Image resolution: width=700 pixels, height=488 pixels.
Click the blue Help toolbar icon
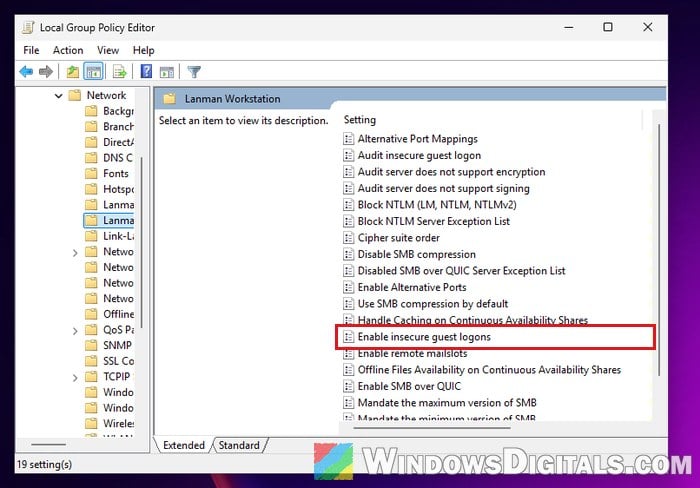click(146, 71)
